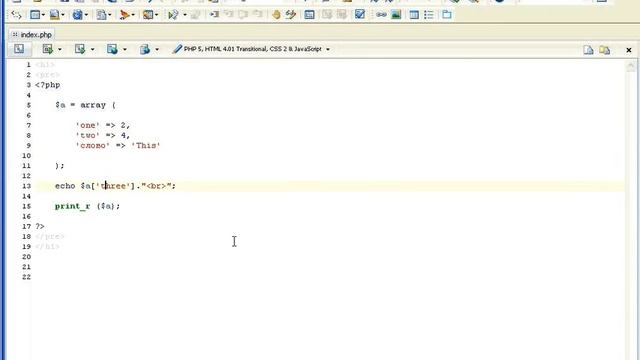640x360 pixels.
Task: Click the orange arrow toolbar icon
Action: [x=124, y=15]
